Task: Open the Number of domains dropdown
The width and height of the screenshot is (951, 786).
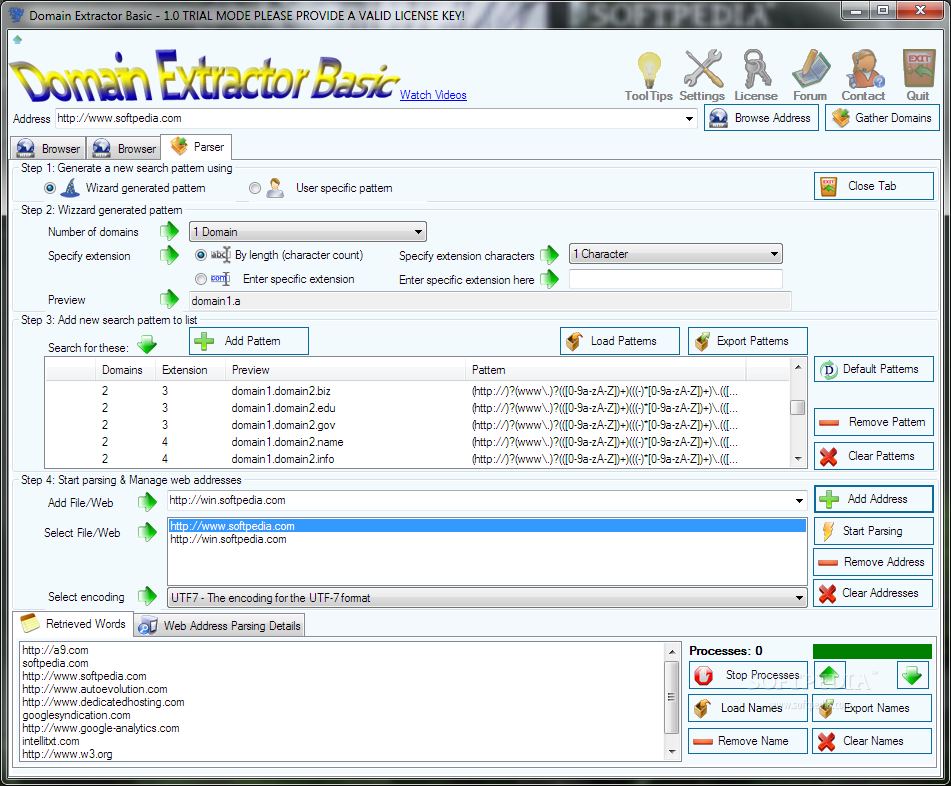Action: 307,232
